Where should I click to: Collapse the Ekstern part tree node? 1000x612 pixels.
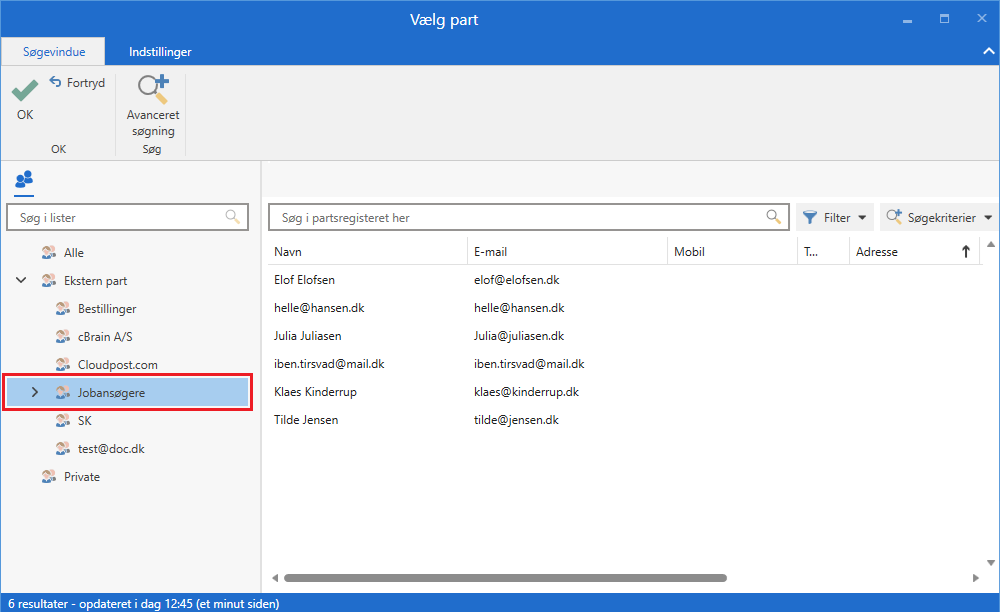21,281
